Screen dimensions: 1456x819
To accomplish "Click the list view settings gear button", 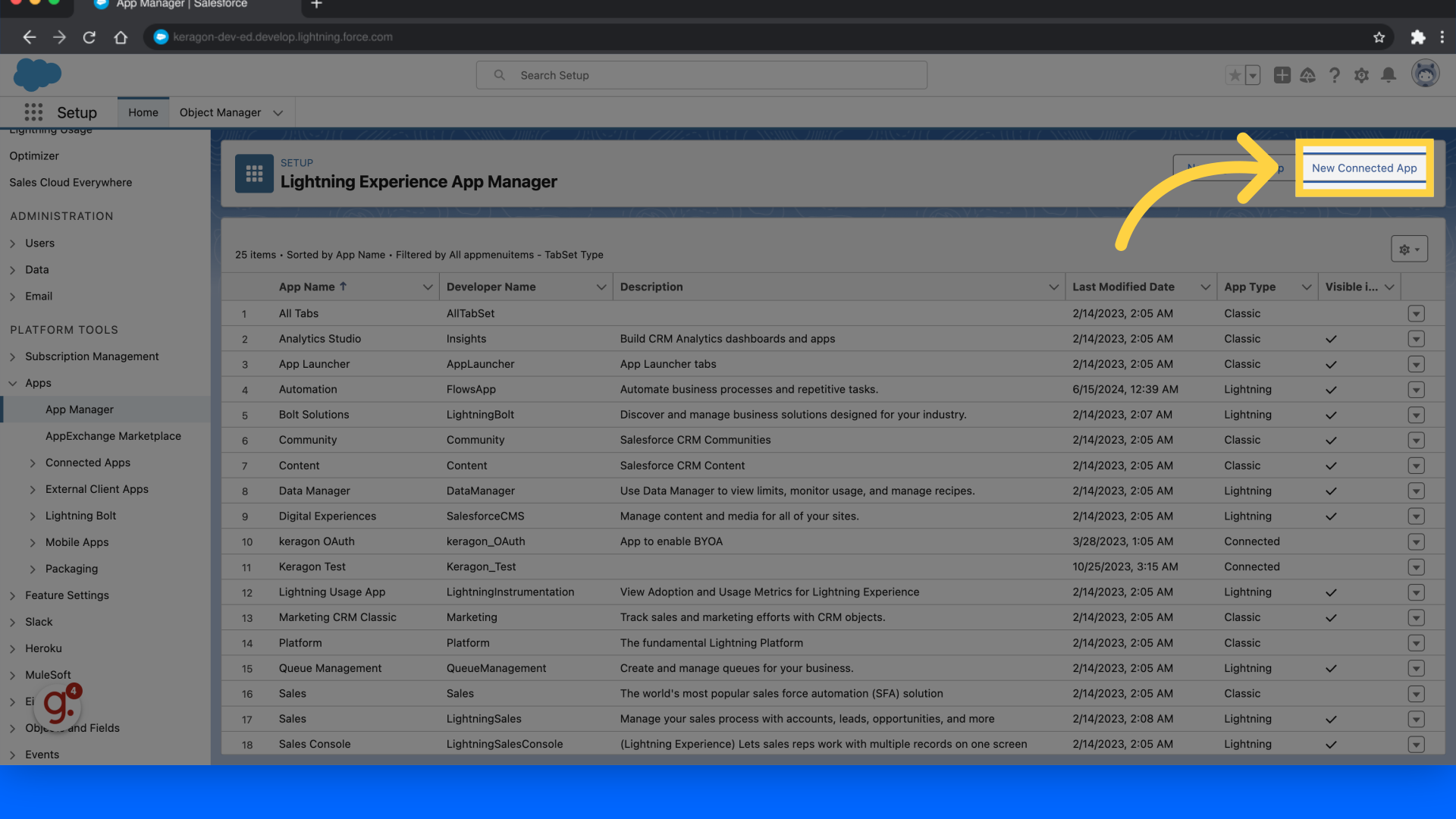I will (1409, 249).
